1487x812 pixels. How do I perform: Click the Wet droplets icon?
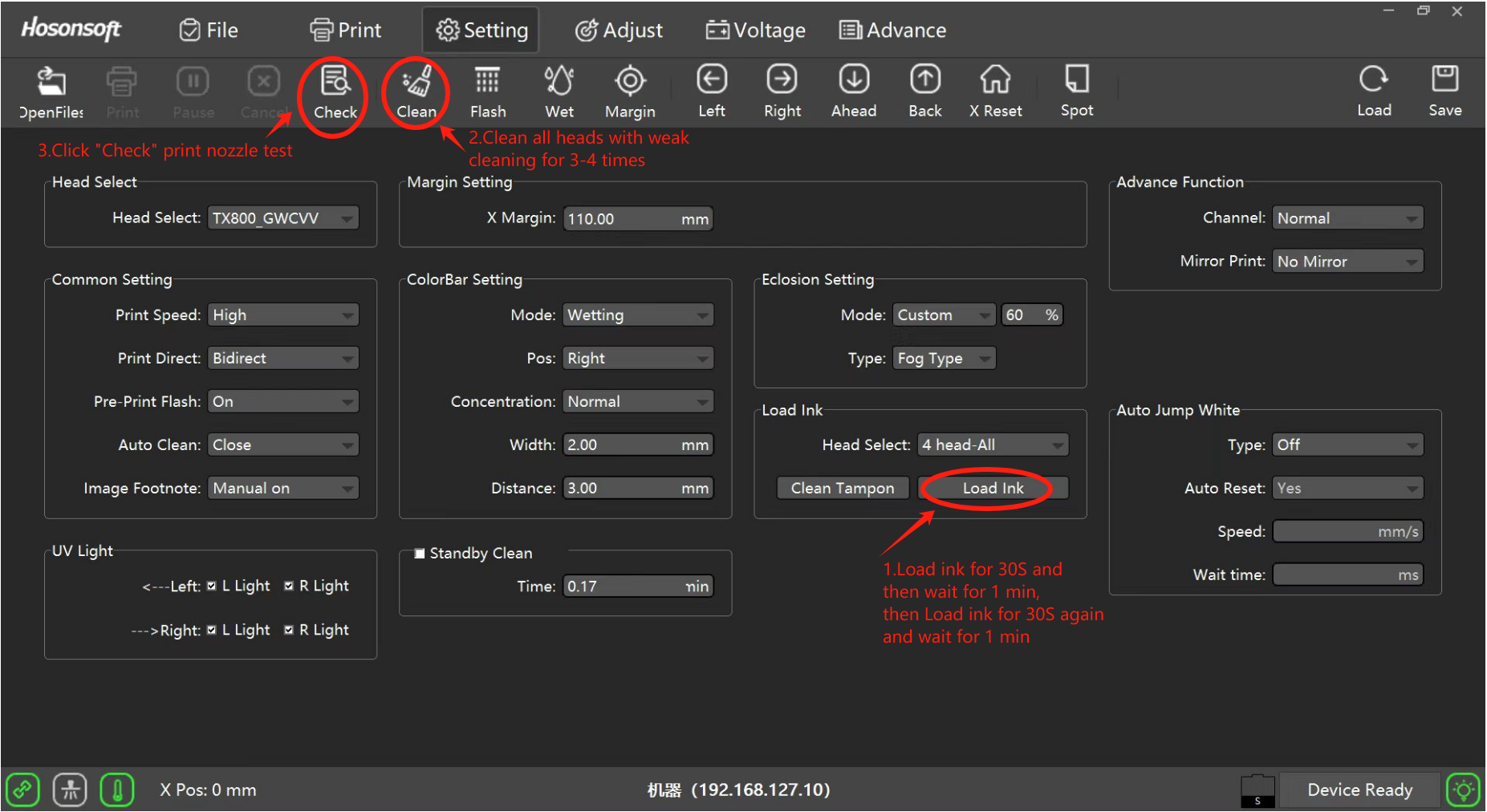(x=559, y=82)
